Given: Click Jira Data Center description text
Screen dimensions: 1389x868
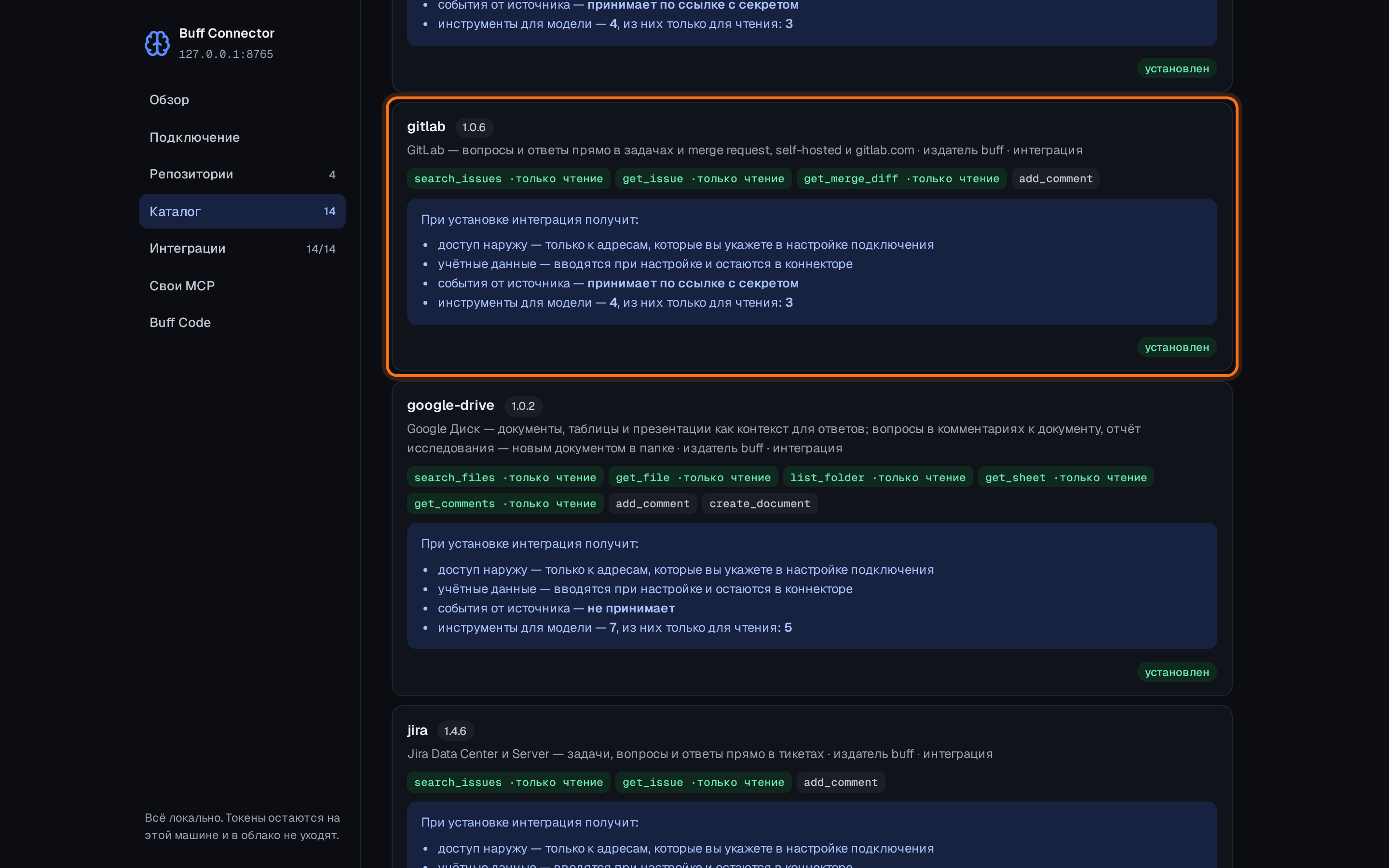Looking at the screenshot, I should point(700,754).
